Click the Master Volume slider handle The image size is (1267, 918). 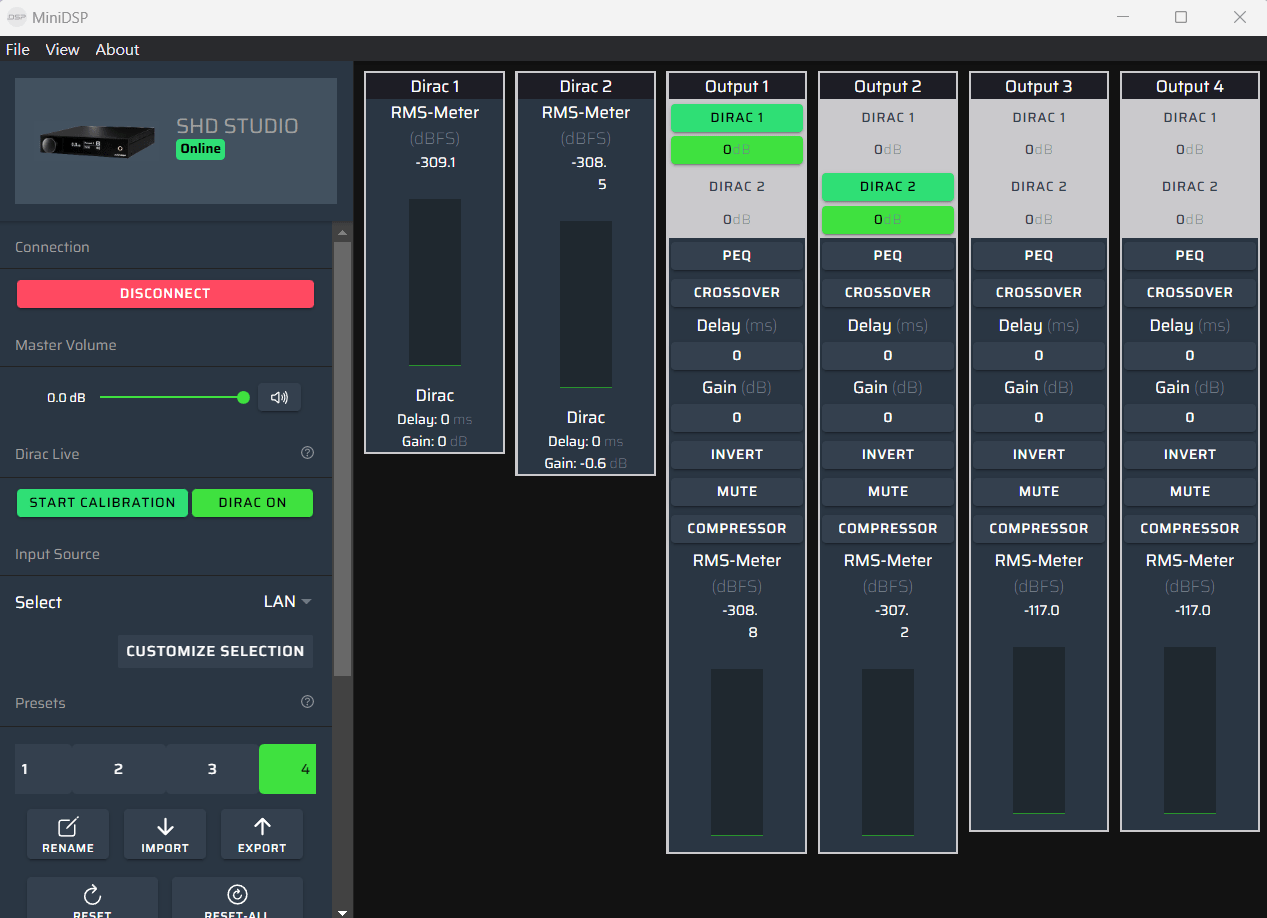point(243,397)
